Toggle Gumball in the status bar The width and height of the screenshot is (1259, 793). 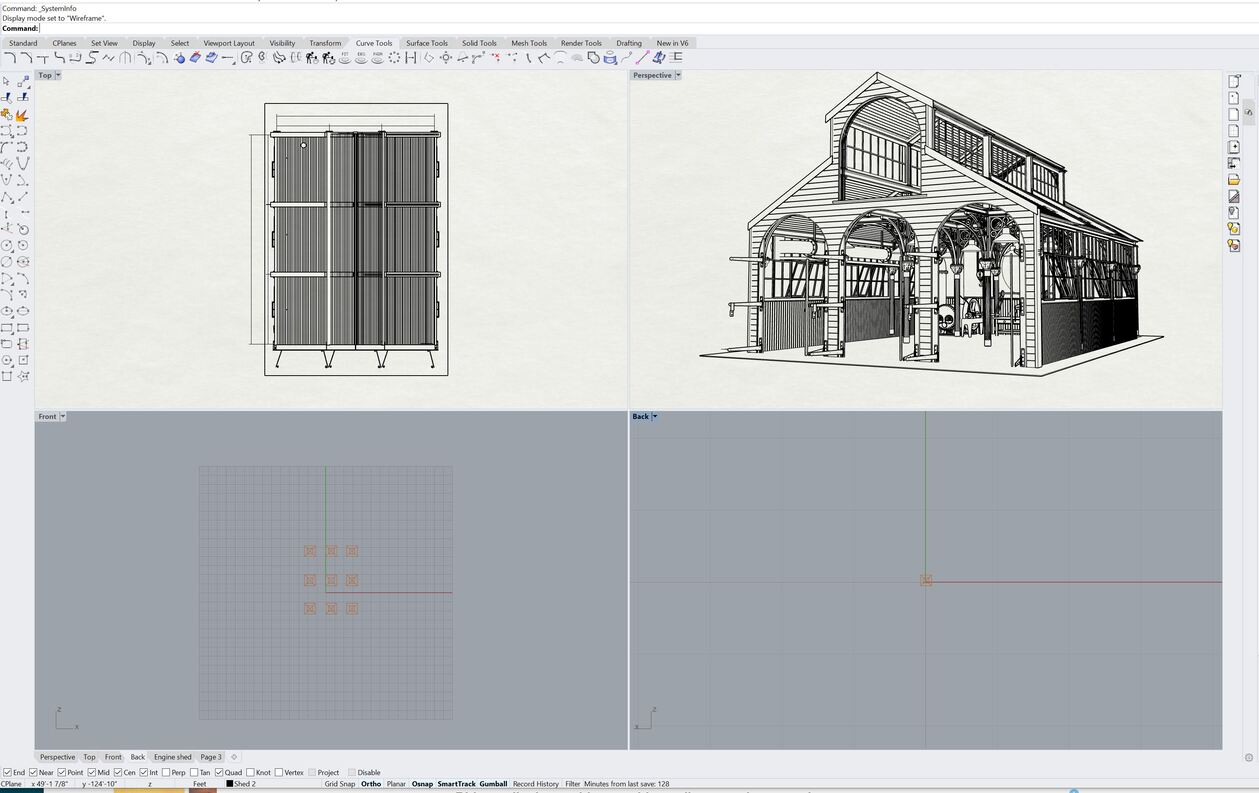[493, 784]
